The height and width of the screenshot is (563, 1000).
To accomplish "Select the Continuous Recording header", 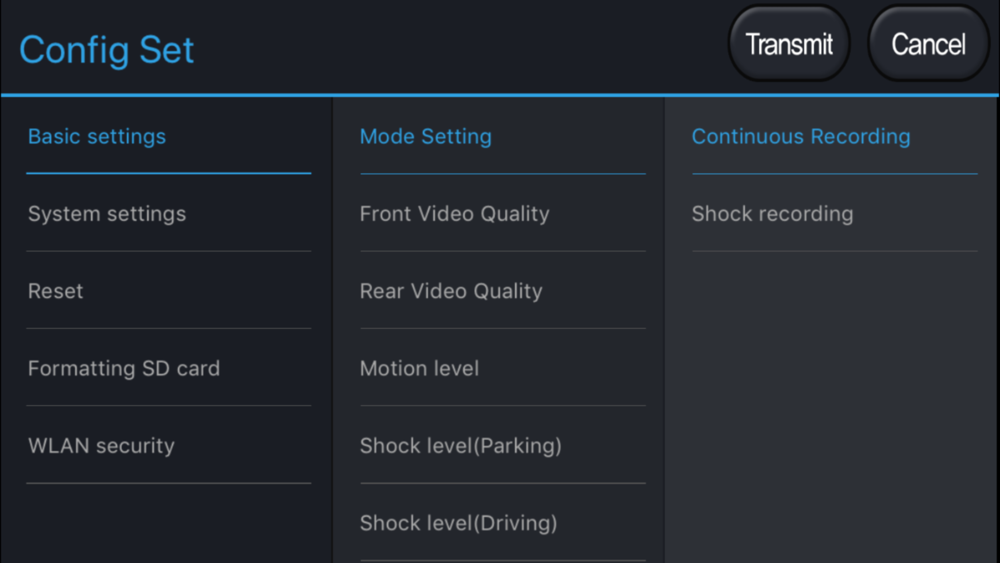I will pos(800,137).
